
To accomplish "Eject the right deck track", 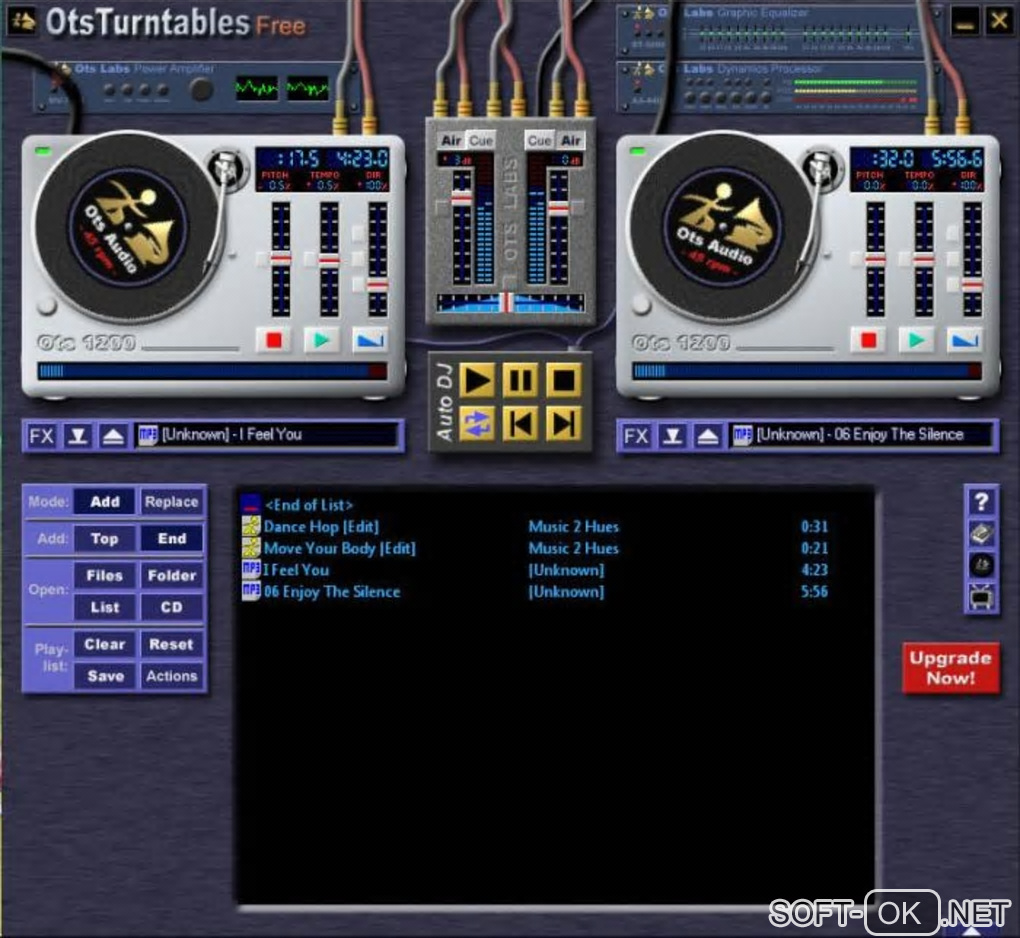I will coord(708,435).
